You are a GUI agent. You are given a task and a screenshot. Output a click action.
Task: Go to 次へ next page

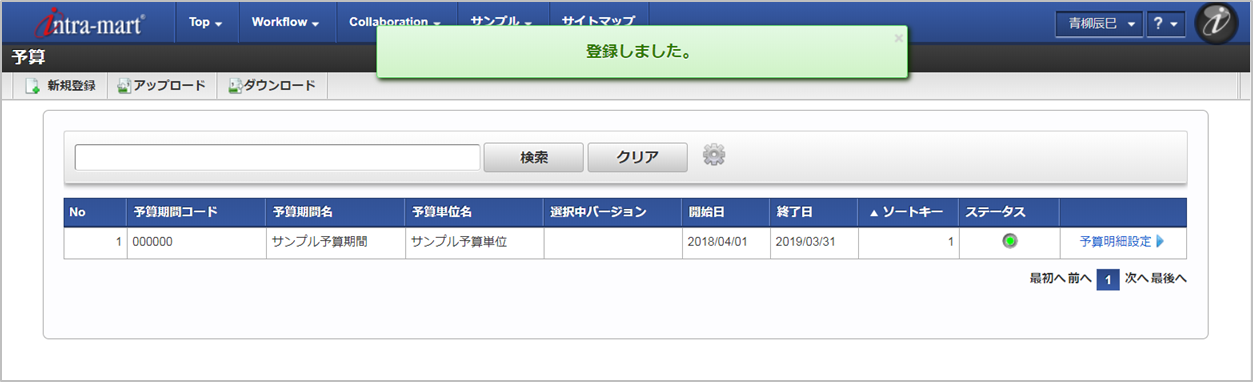(x=1136, y=279)
